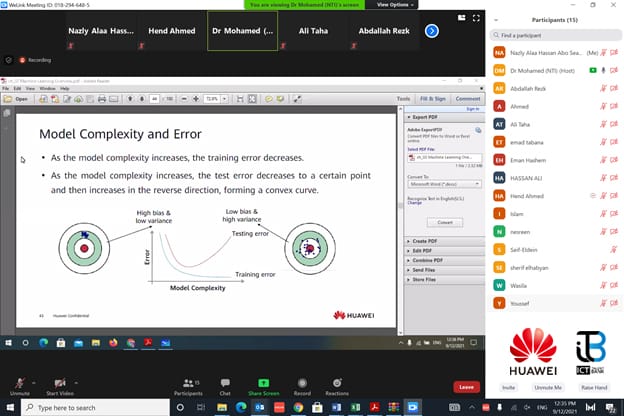Image resolution: width=624 pixels, height=416 pixels.
Task: Click the Start Video camera icon
Action: 61,384
